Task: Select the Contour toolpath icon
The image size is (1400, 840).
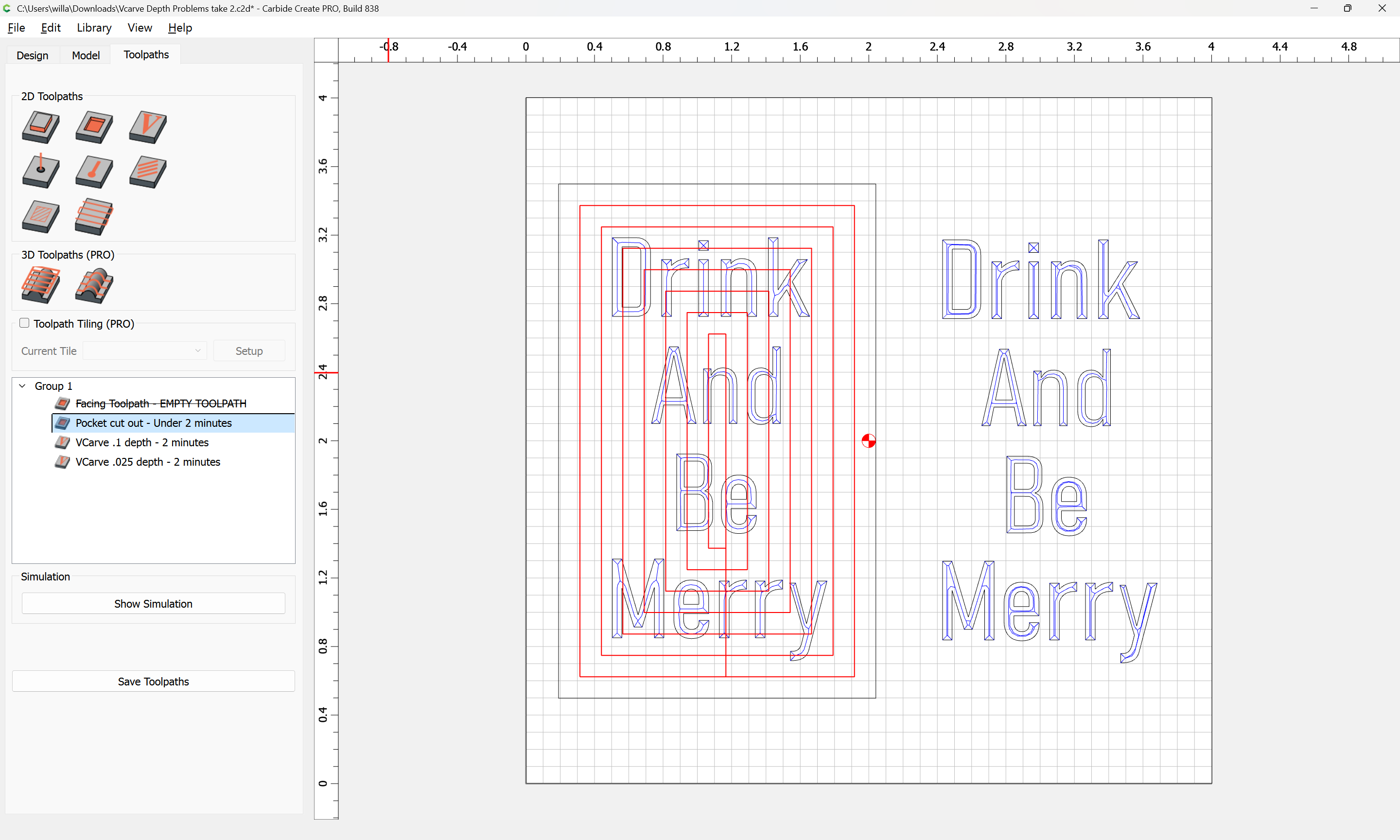Action: pos(41,126)
